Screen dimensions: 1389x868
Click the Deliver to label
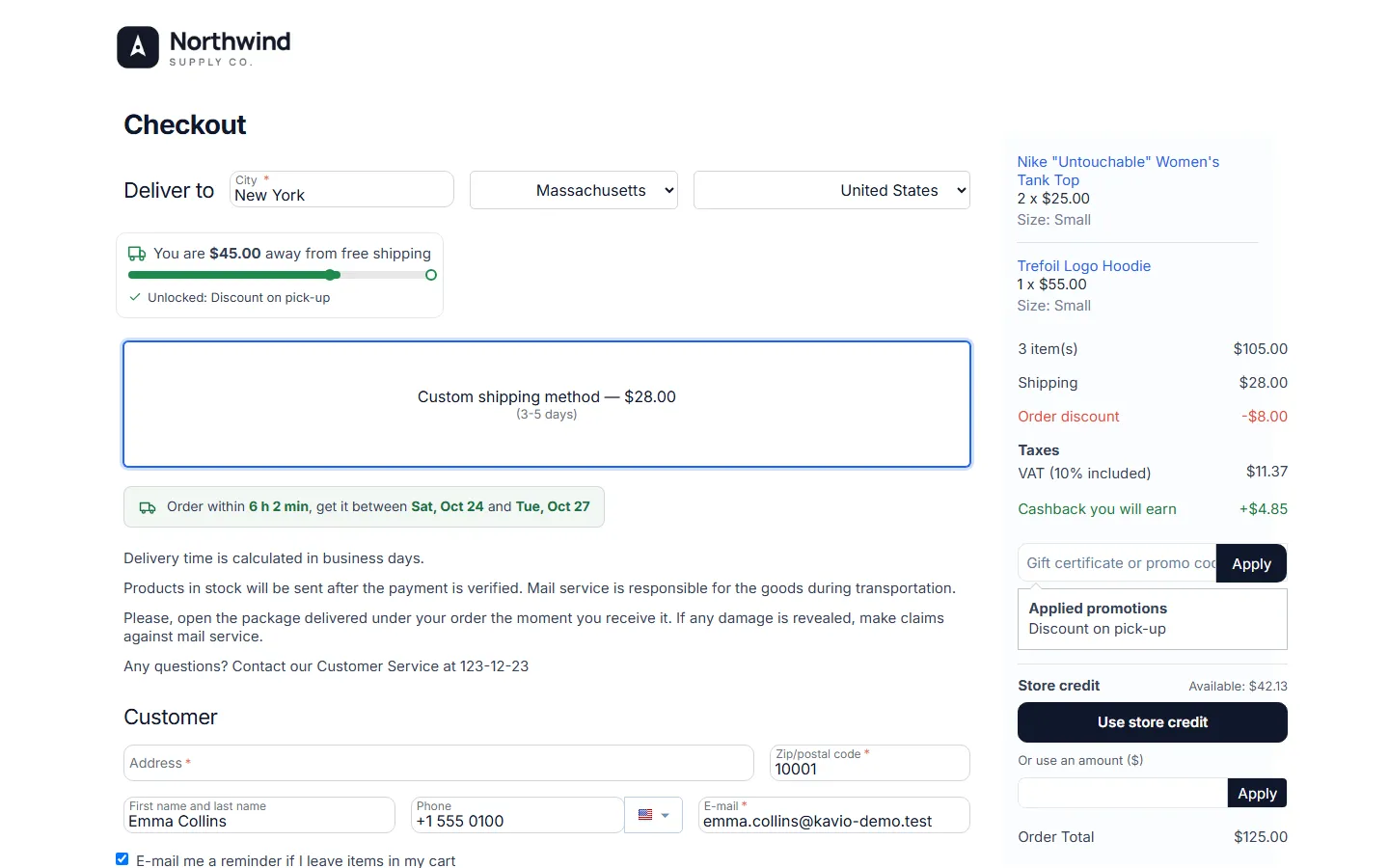169,191
